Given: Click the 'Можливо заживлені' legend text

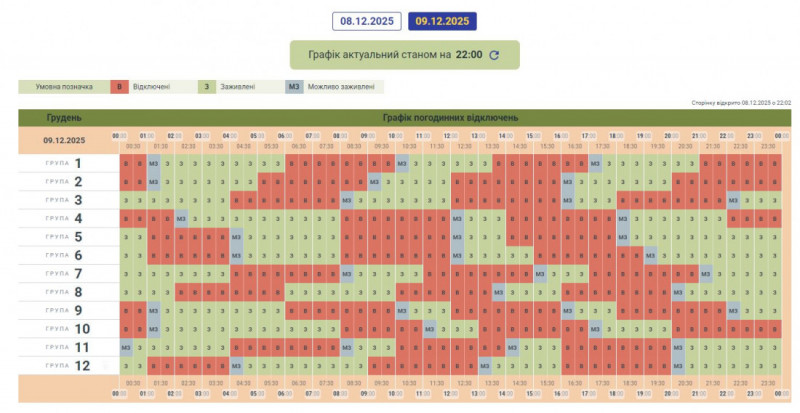Looking at the screenshot, I should [344, 87].
